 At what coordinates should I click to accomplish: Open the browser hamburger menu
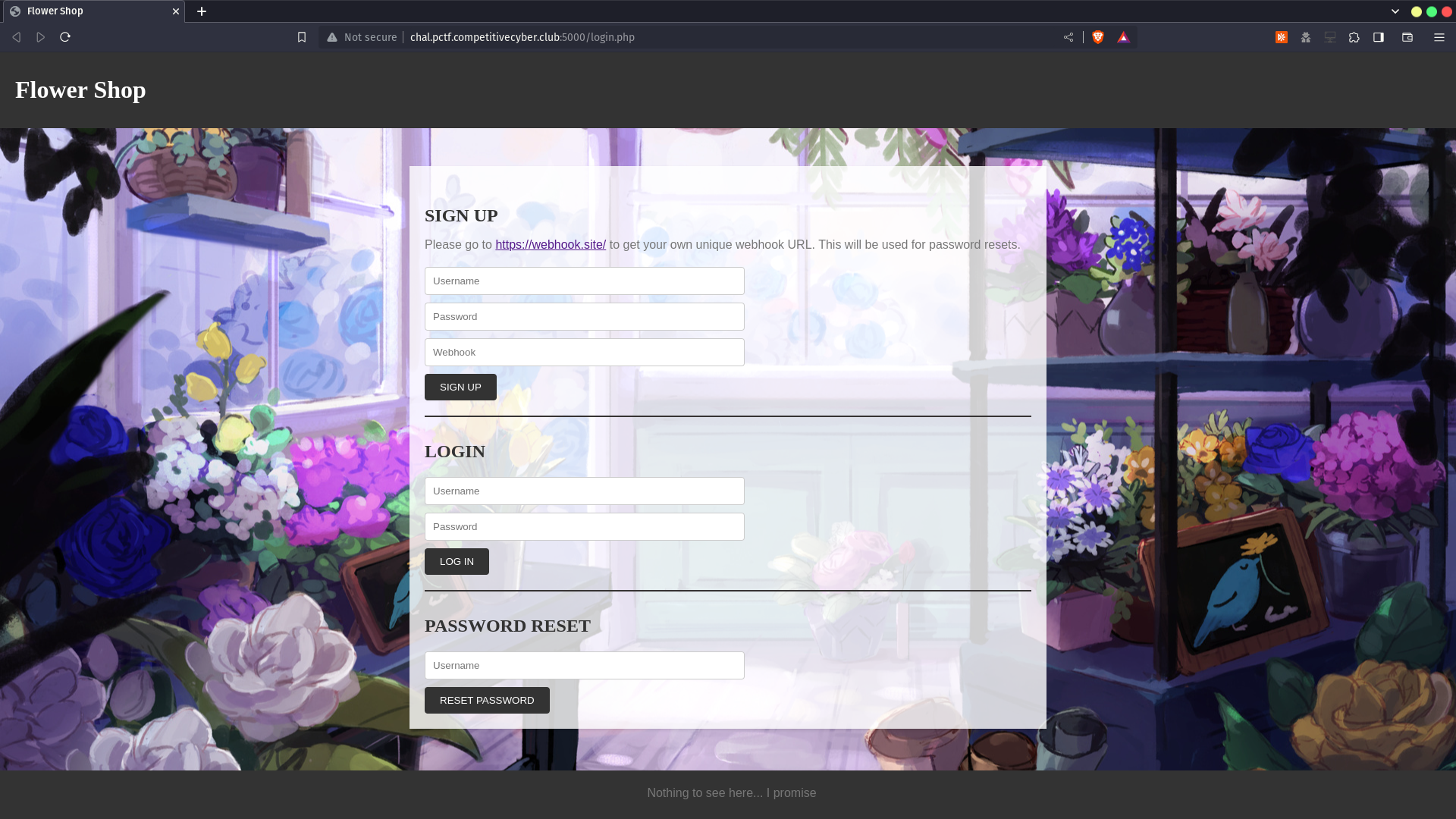coord(1439,37)
